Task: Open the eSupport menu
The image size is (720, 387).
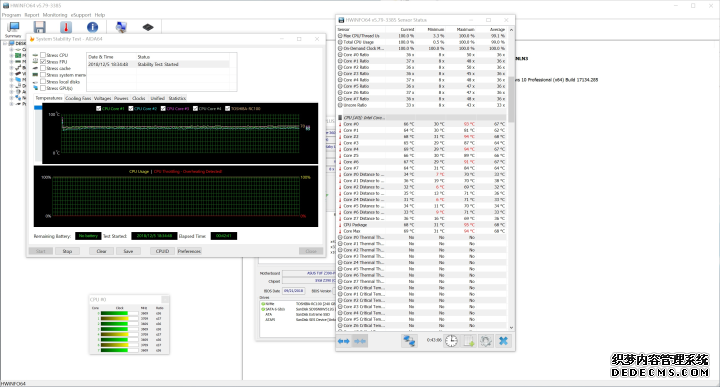Action: point(81,15)
